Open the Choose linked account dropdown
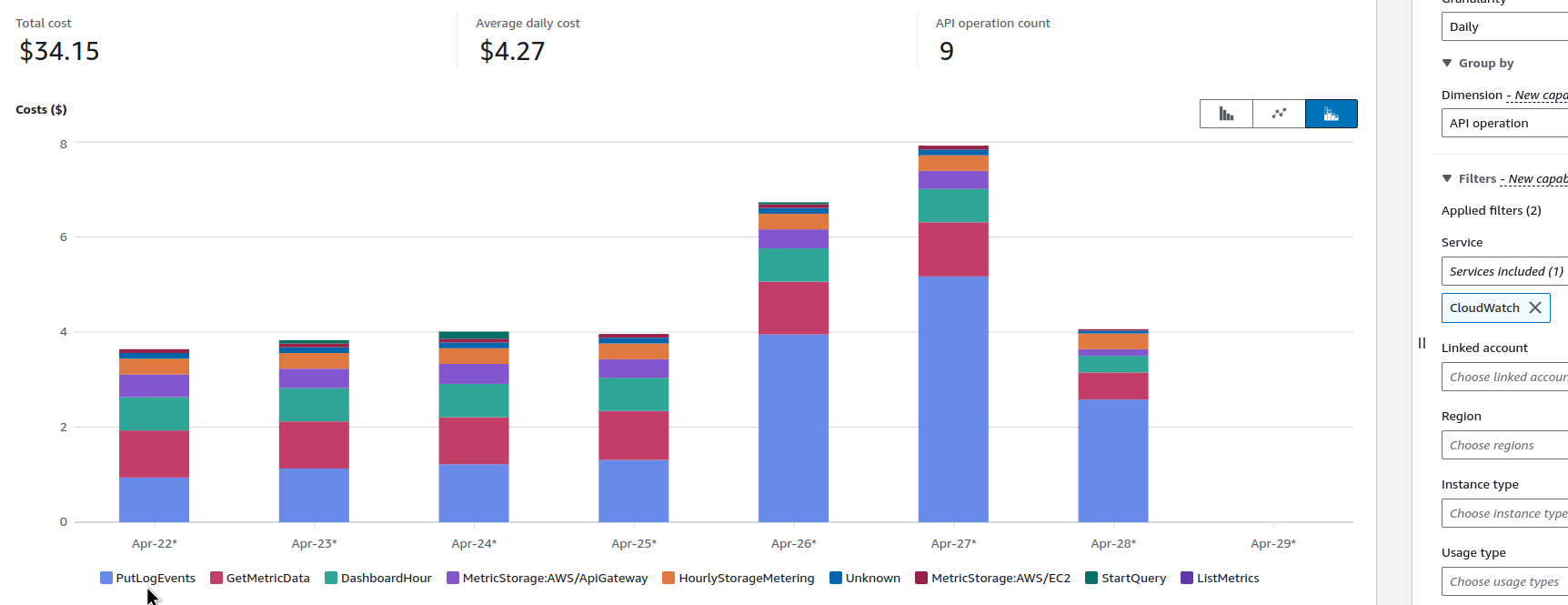Viewport: 1568px width, 605px height. point(1504,377)
